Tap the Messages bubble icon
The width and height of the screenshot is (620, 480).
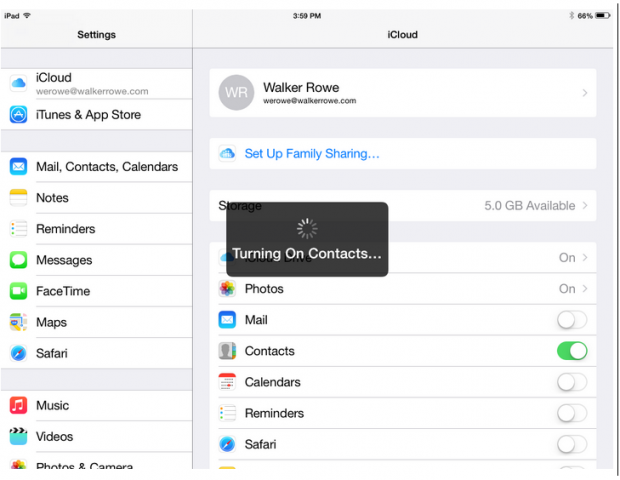[18, 260]
